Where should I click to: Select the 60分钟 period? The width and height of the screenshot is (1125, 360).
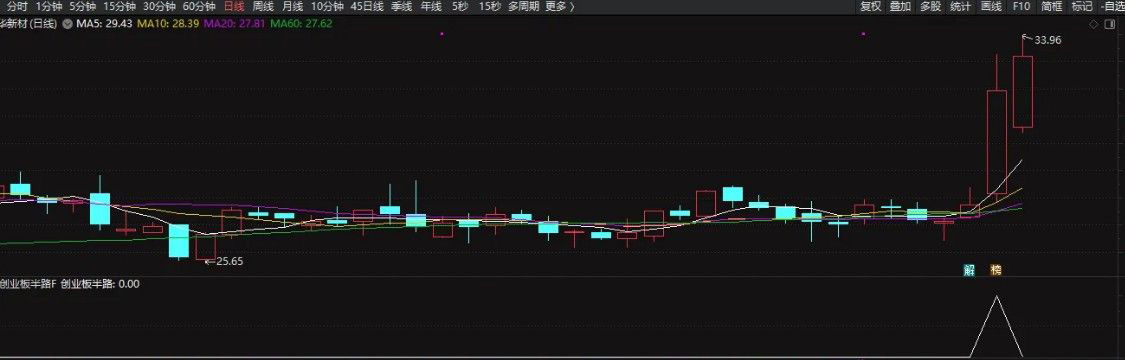pyautogui.click(x=199, y=6)
